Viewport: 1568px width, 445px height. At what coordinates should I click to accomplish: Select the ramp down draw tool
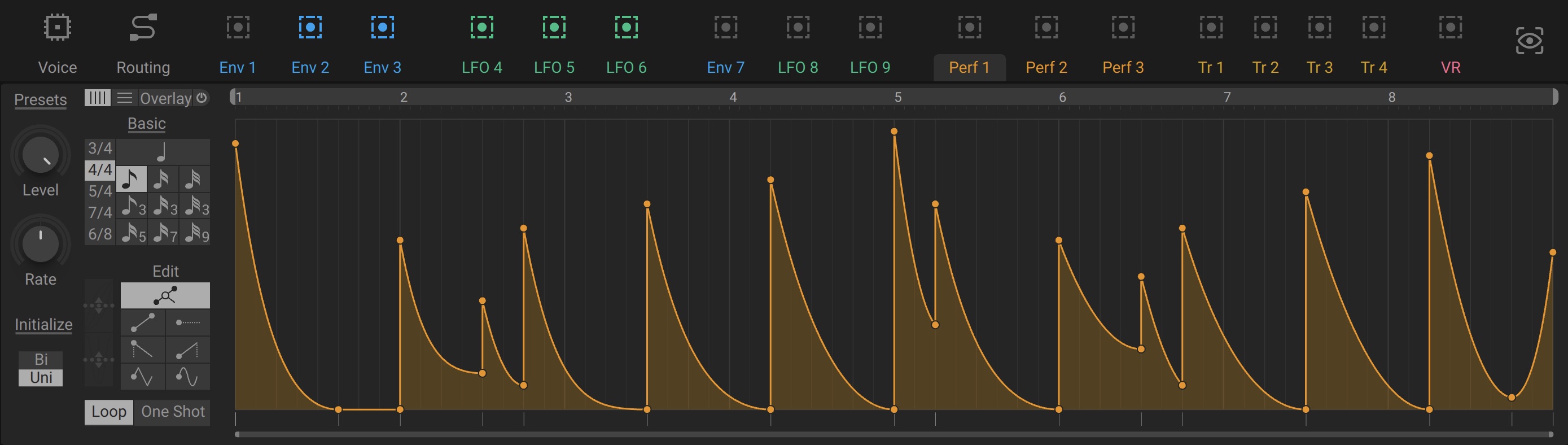click(x=142, y=350)
